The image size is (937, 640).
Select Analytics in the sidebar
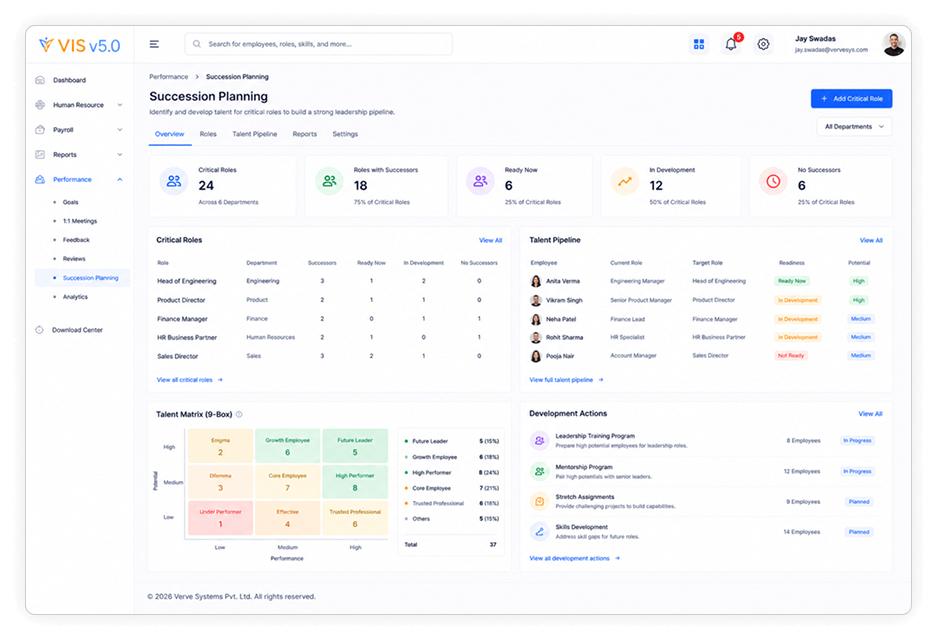point(75,297)
